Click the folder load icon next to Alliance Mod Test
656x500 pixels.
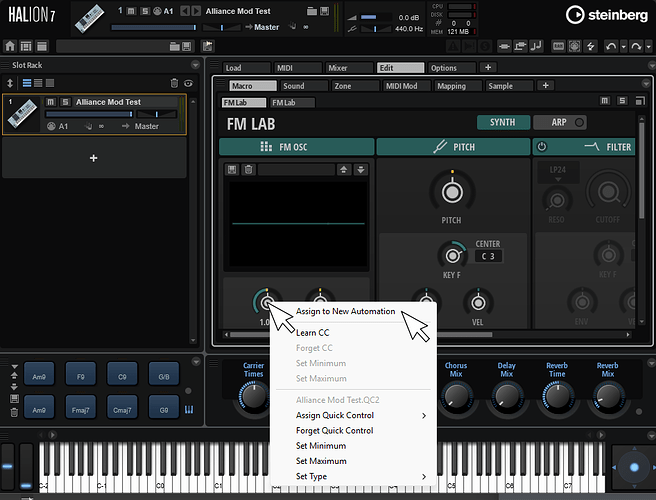point(312,11)
